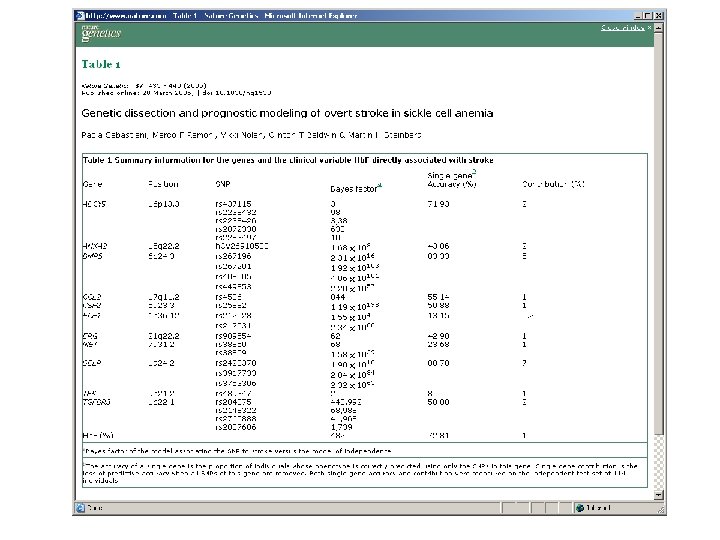The width and height of the screenshot is (720, 540).
Task: Click the Gene column header
Action: [92, 184]
